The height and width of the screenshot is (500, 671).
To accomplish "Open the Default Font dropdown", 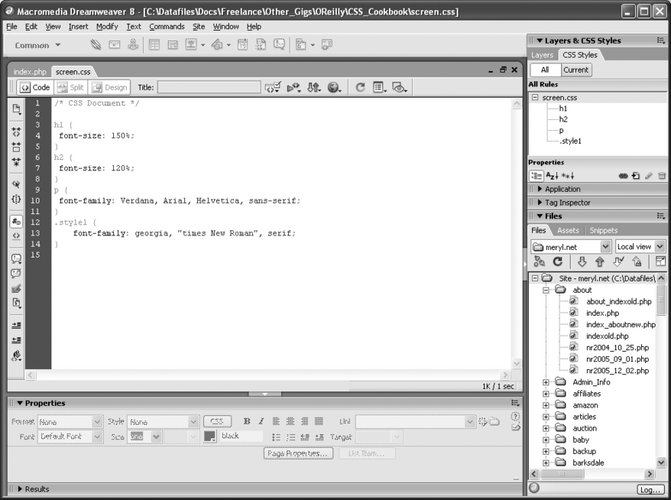I will pyautogui.click(x=97, y=437).
